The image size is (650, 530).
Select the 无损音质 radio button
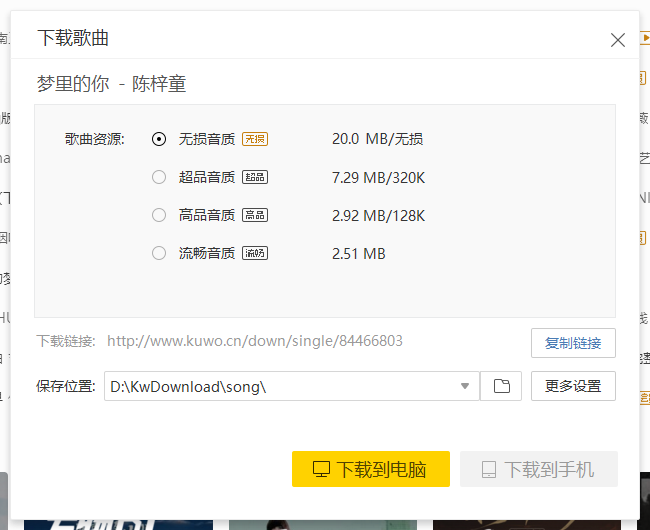tap(159, 139)
